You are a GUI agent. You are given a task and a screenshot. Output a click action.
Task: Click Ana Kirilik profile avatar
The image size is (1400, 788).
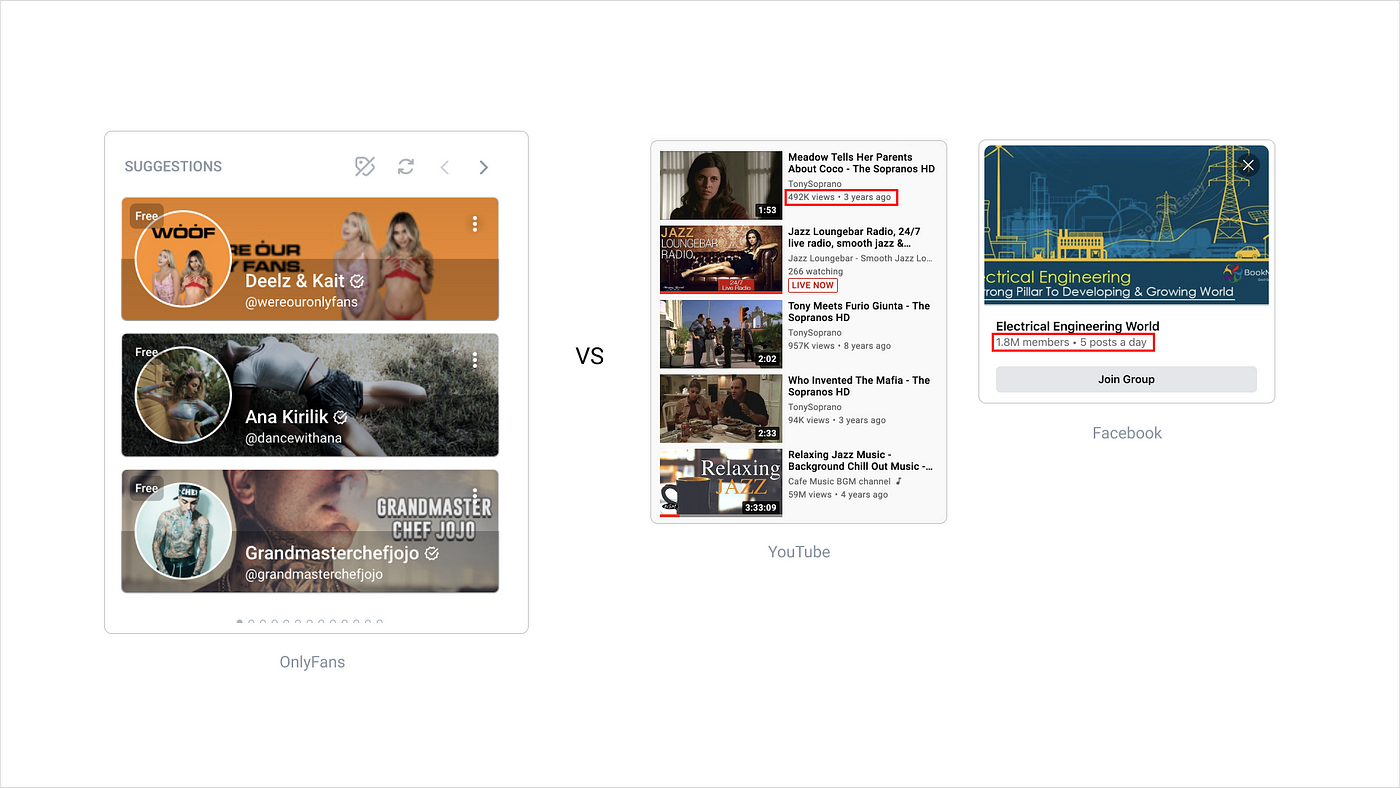click(183, 394)
